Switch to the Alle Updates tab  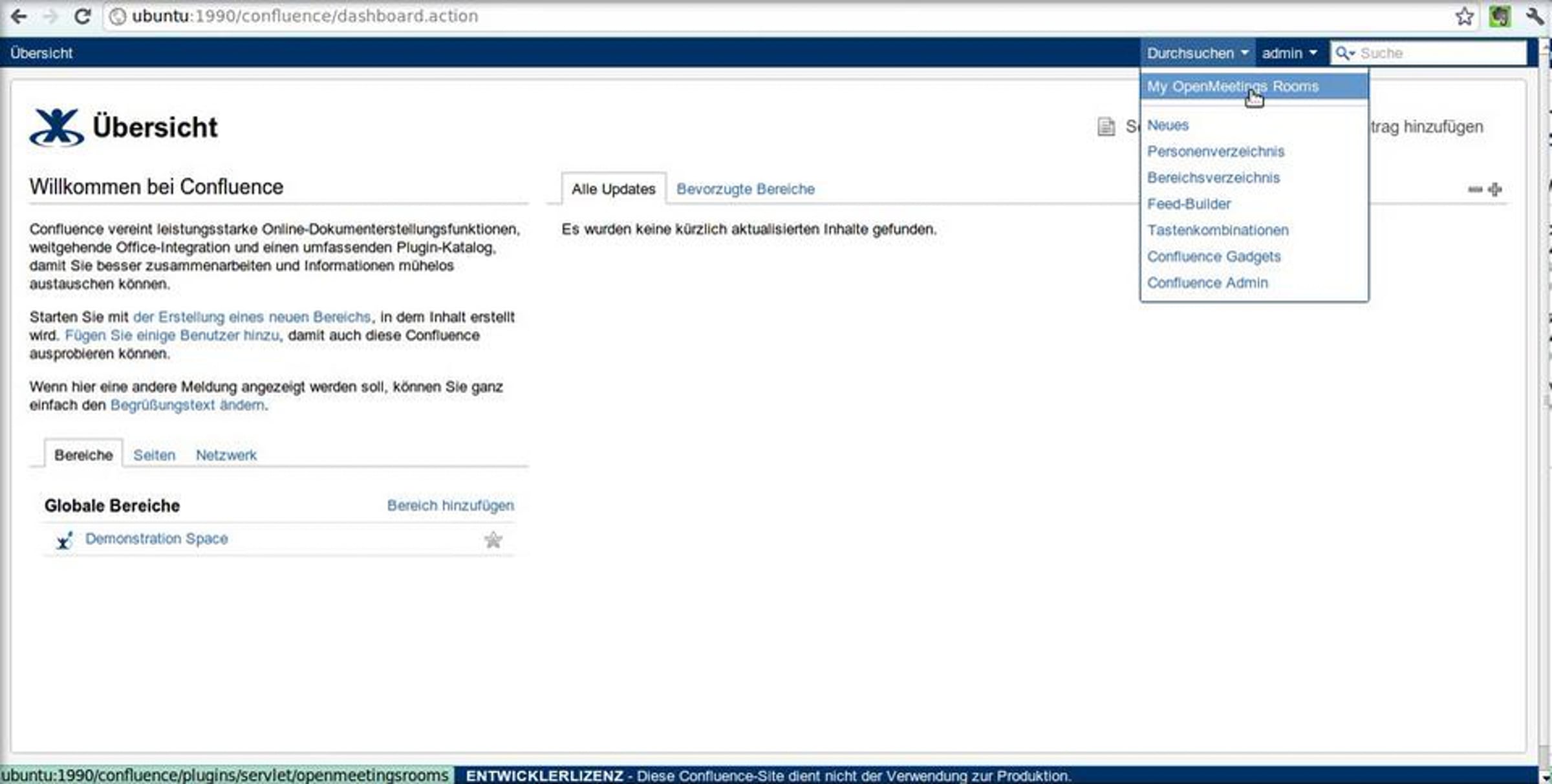(613, 189)
